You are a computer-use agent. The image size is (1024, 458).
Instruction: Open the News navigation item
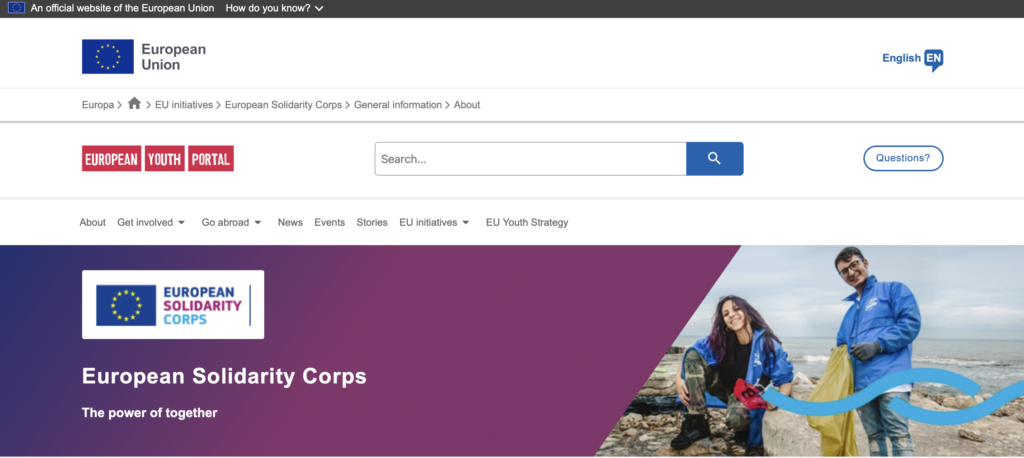point(290,223)
